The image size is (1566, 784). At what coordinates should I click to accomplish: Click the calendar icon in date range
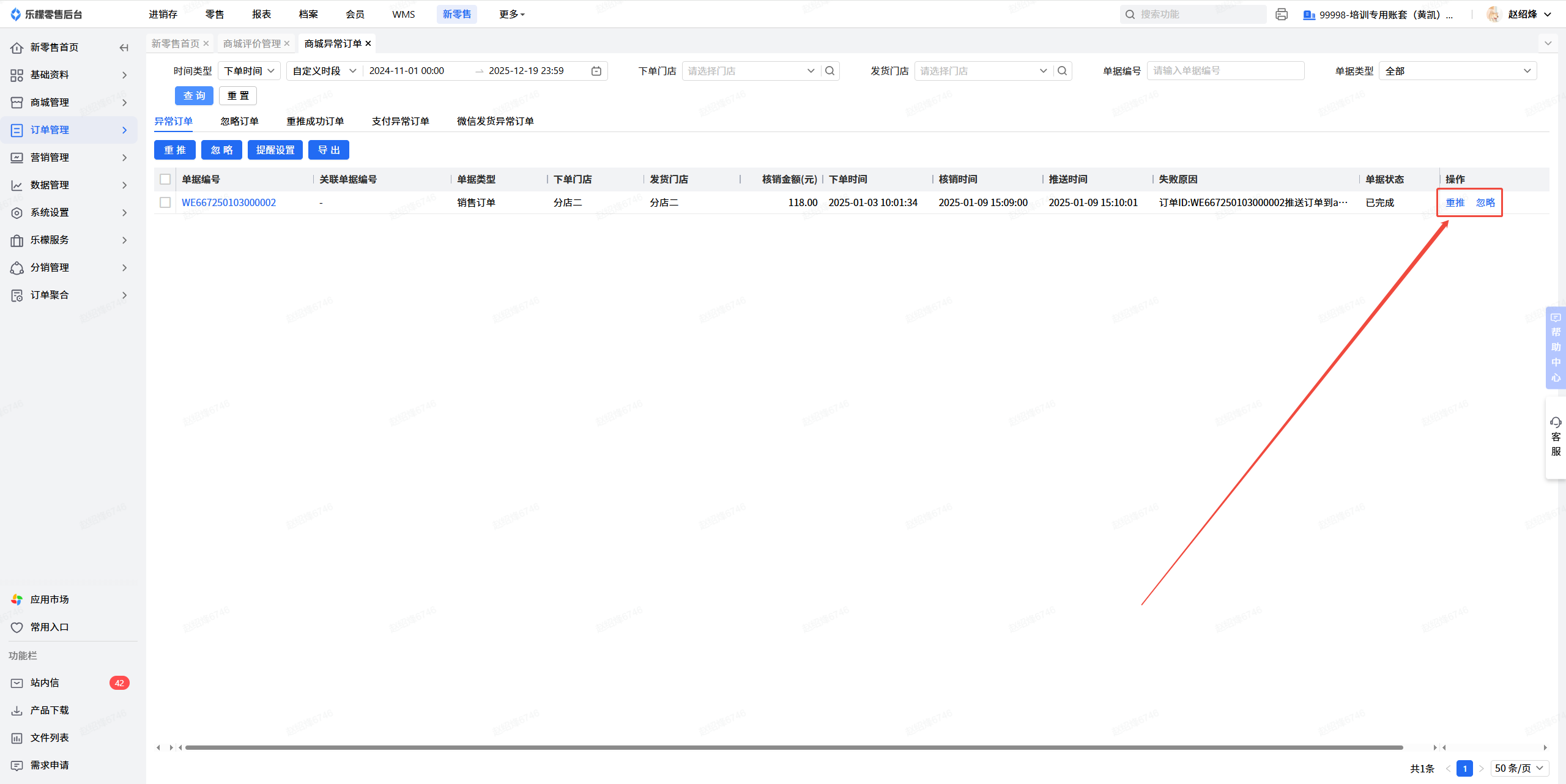(596, 71)
